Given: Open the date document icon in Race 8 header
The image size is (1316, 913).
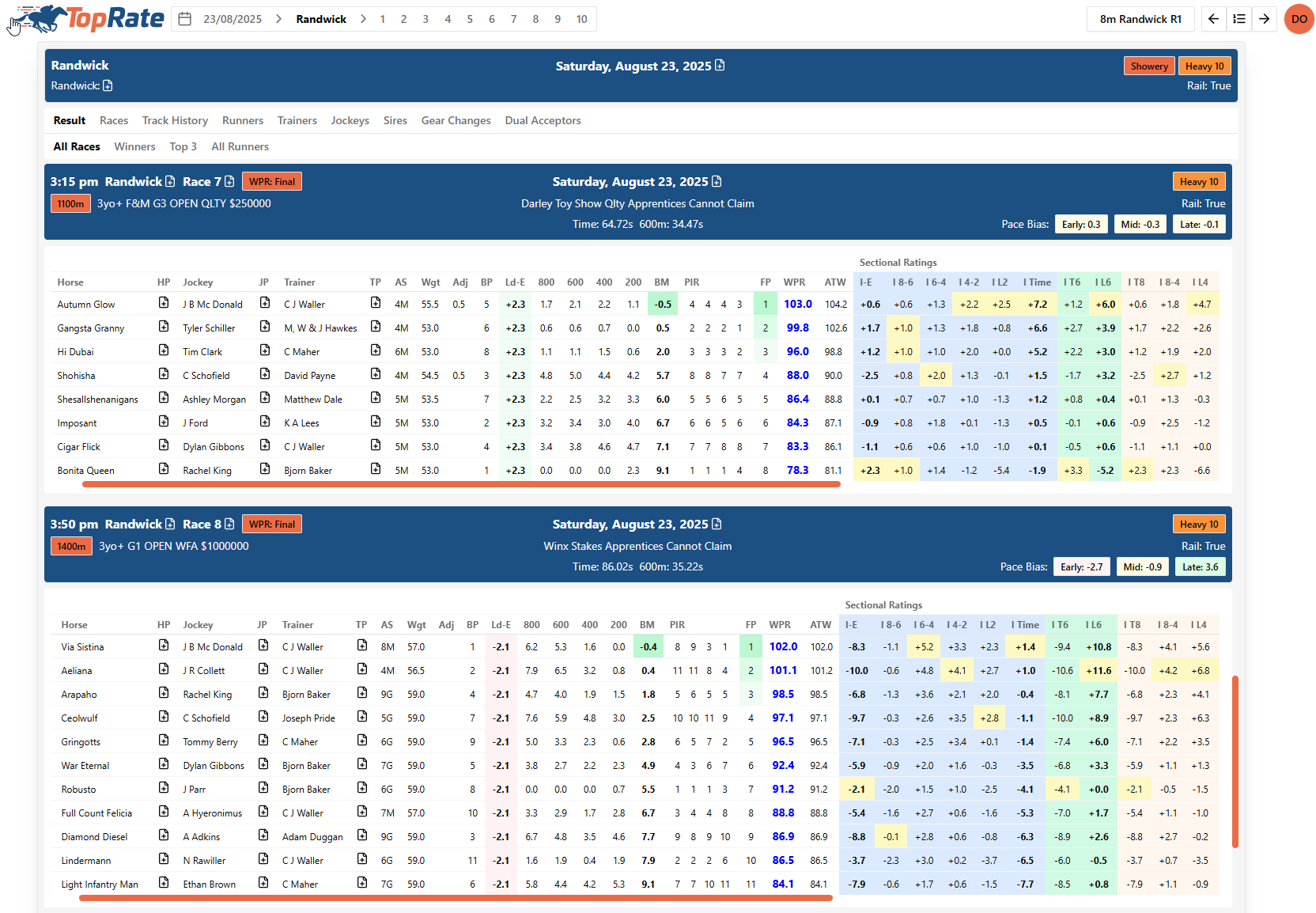Looking at the screenshot, I should (x=717, y=524).
